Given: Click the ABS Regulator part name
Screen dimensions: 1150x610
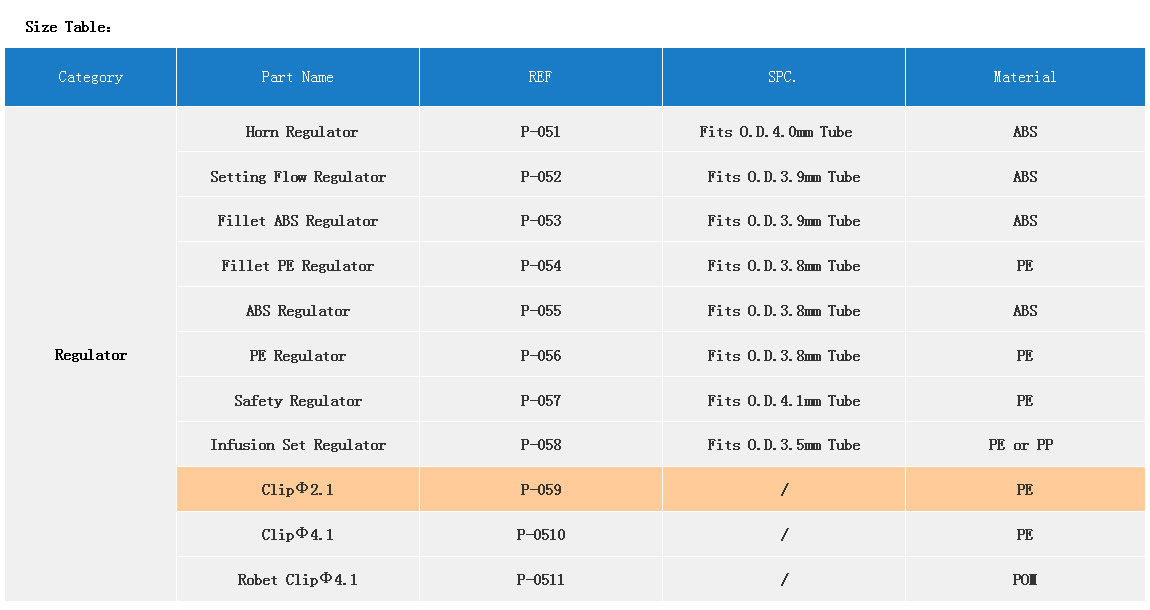Looking at the screenshot, I should point(298,311).
